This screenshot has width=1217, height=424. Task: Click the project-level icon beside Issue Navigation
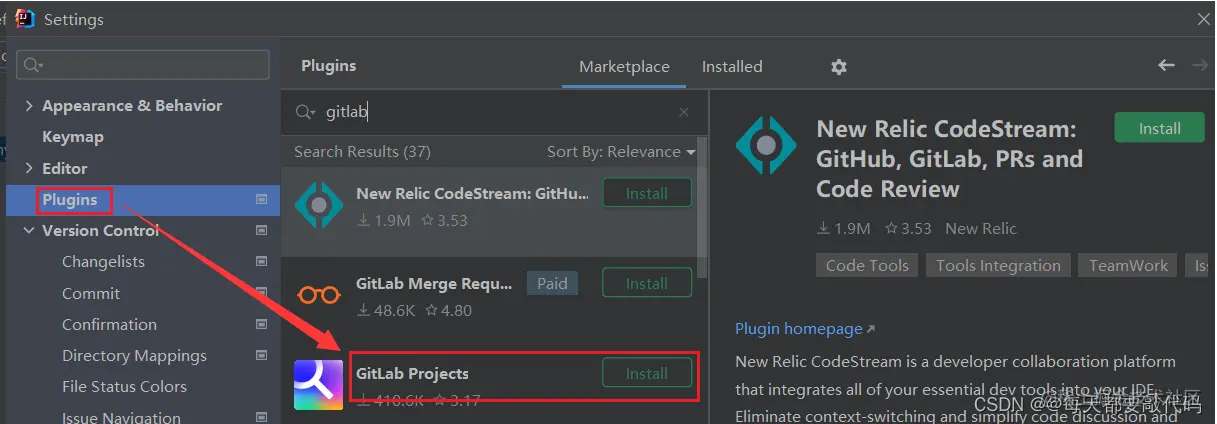click(261, 417)
